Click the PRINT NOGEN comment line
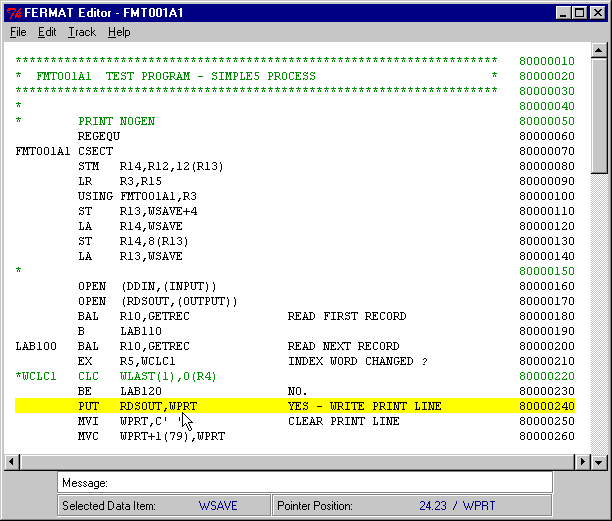The width and height of the screenshot is (612, 521). point(116,121)
